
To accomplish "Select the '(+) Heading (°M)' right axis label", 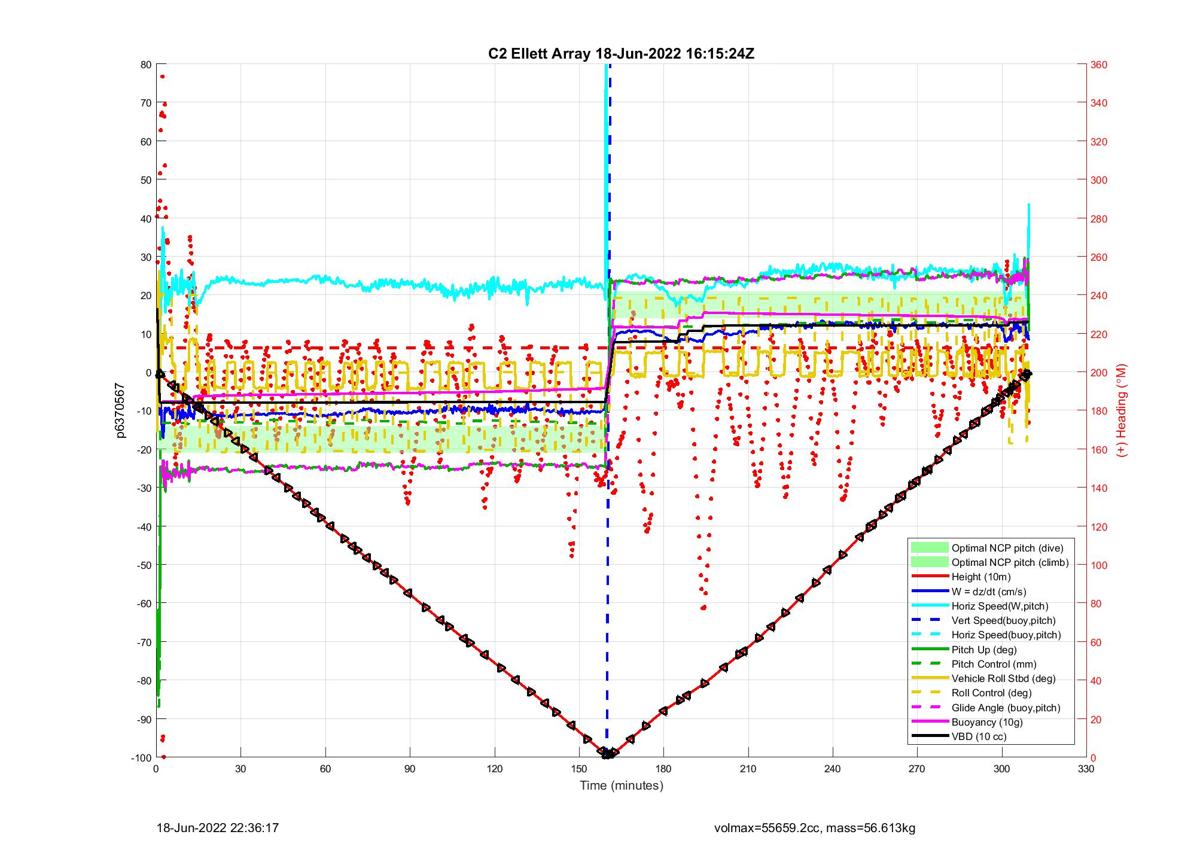I will tap(1121, 411).
